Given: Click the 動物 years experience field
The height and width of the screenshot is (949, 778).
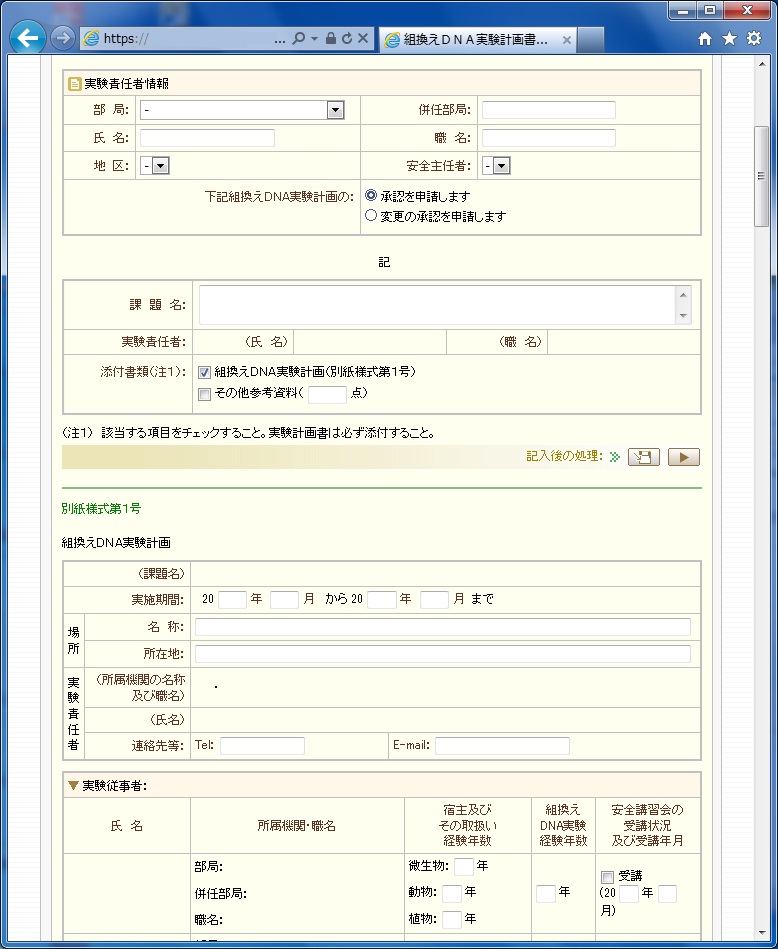Looking at the screenshot, I should [452, 893].
